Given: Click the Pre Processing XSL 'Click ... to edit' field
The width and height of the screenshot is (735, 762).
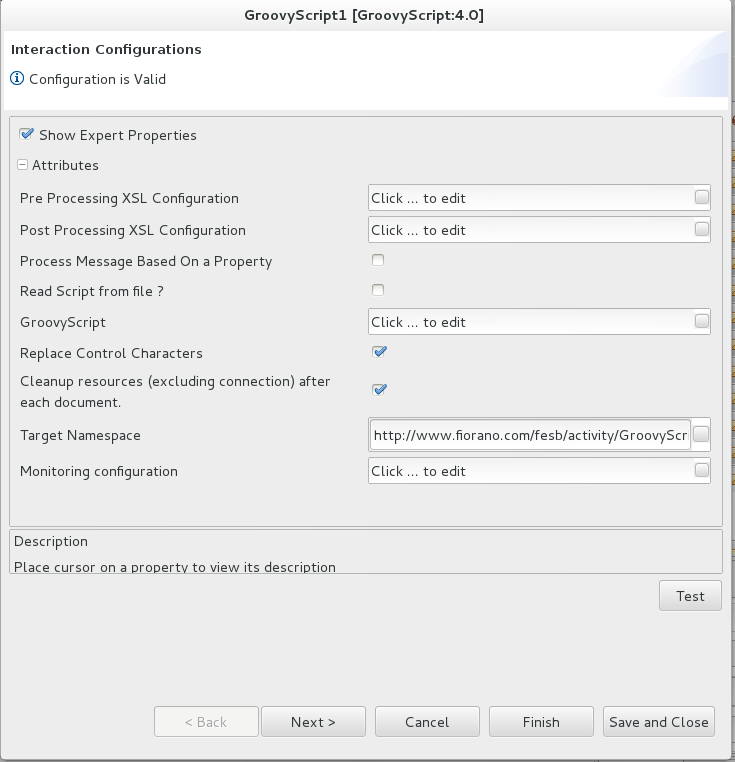Looking at the screenshot, I should click(531, 198).
